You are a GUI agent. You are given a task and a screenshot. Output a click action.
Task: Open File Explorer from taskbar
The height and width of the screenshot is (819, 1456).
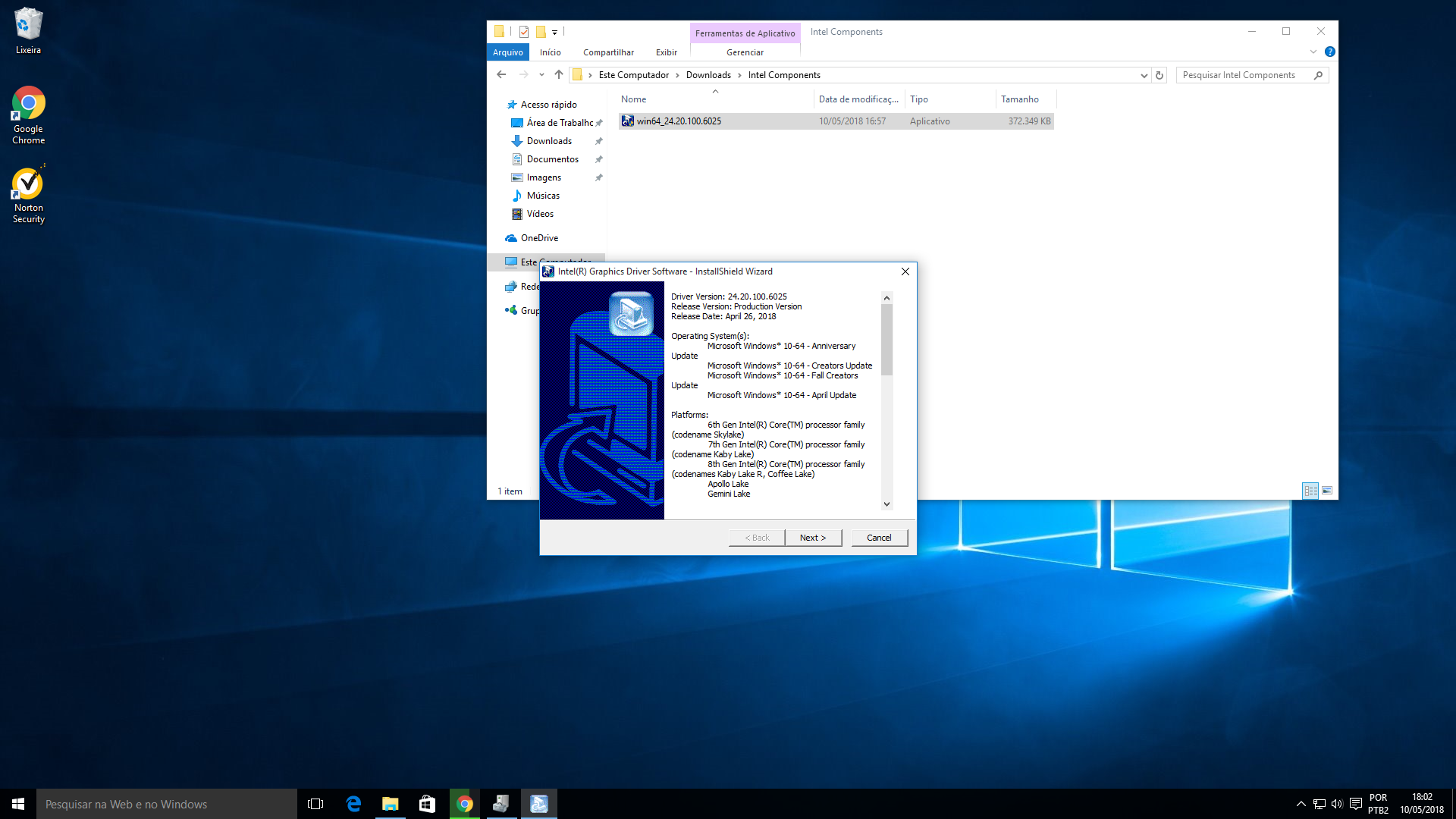(x=391, y=804)
